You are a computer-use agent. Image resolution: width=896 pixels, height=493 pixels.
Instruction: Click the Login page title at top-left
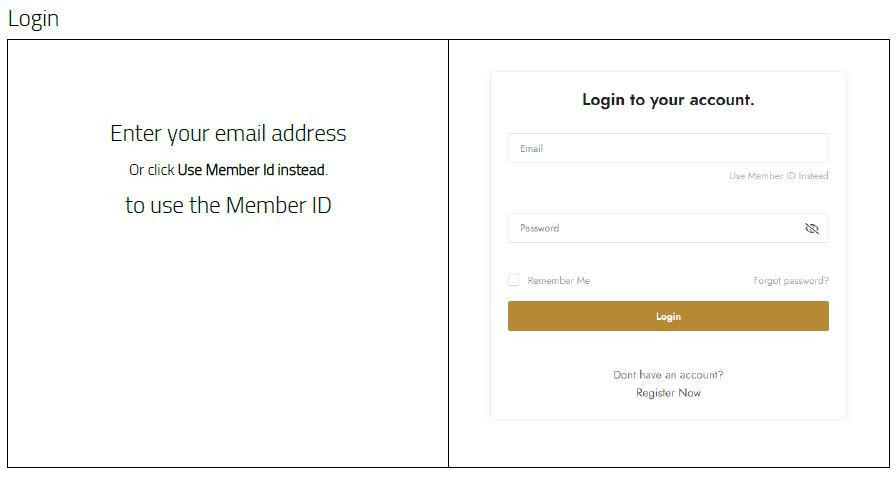33,18
